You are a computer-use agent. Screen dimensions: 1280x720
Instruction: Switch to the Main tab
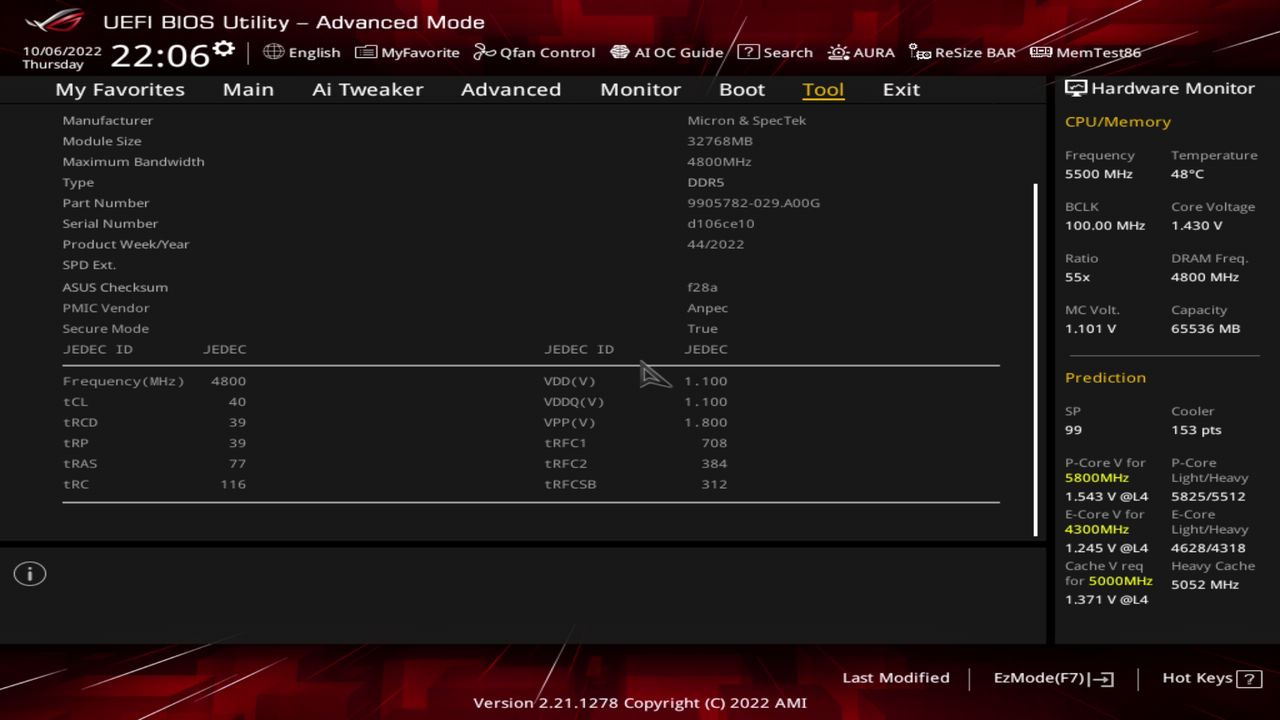coord(248,89)
